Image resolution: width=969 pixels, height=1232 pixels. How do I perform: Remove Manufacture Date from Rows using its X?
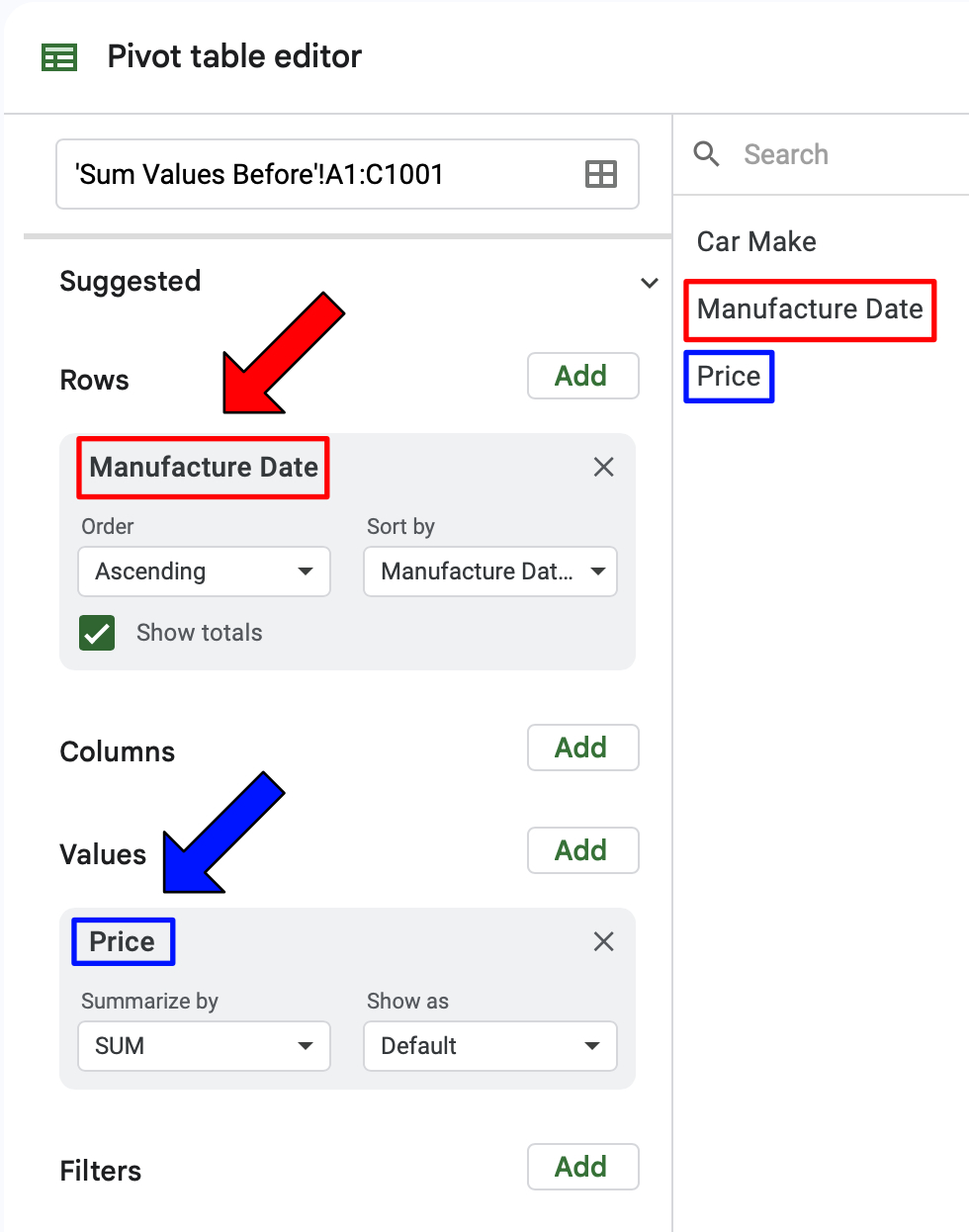(603, 467)
